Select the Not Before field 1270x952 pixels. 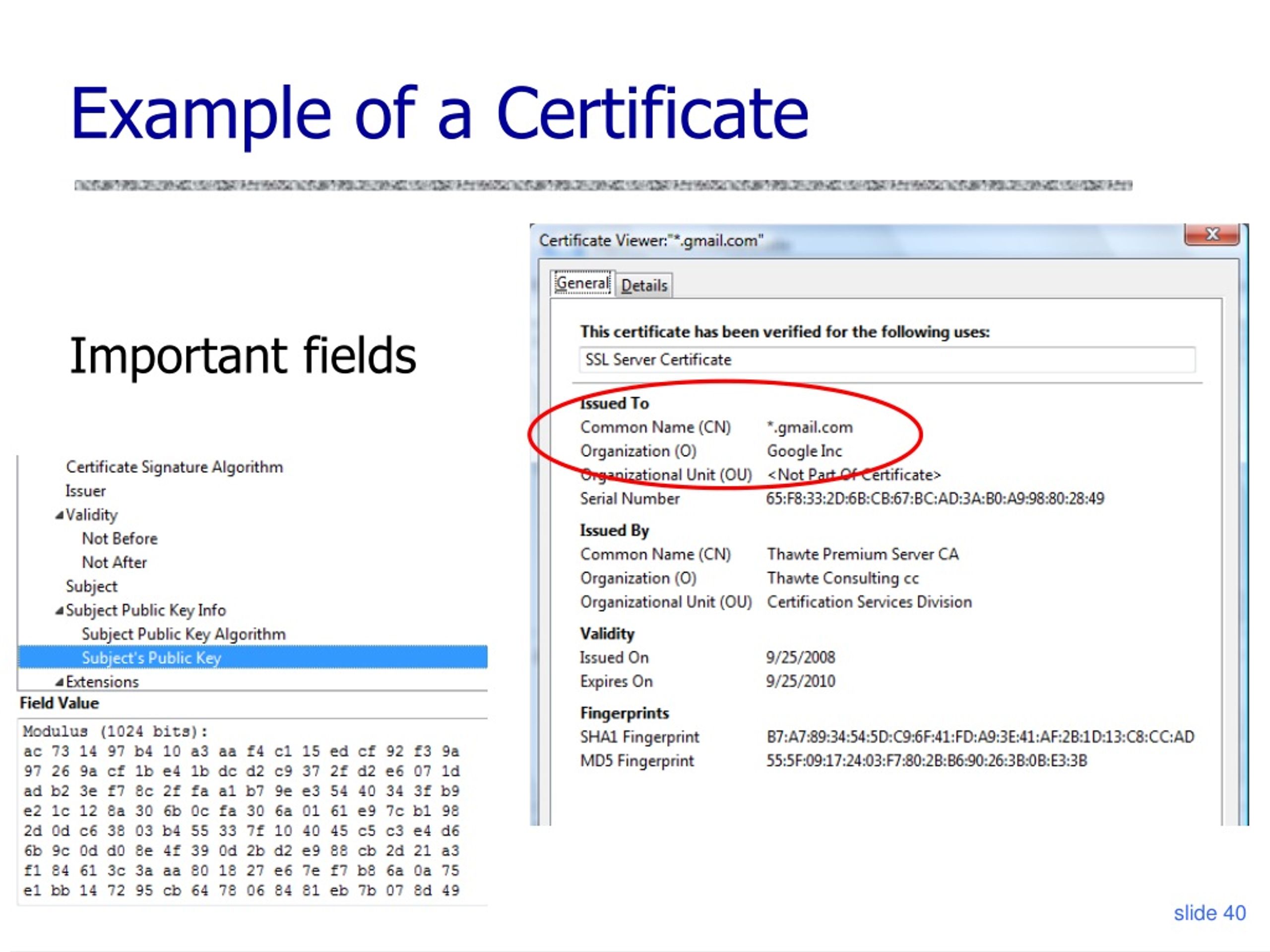pos(120,539)
